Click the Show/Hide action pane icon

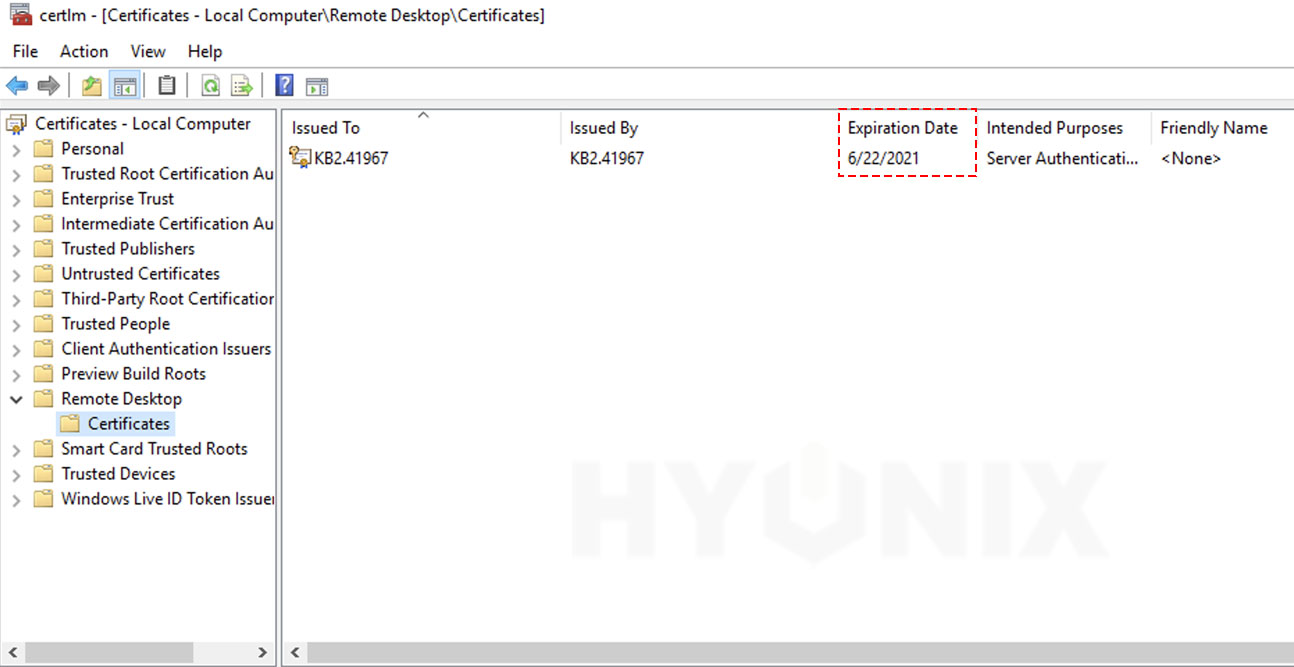point(316,85)
